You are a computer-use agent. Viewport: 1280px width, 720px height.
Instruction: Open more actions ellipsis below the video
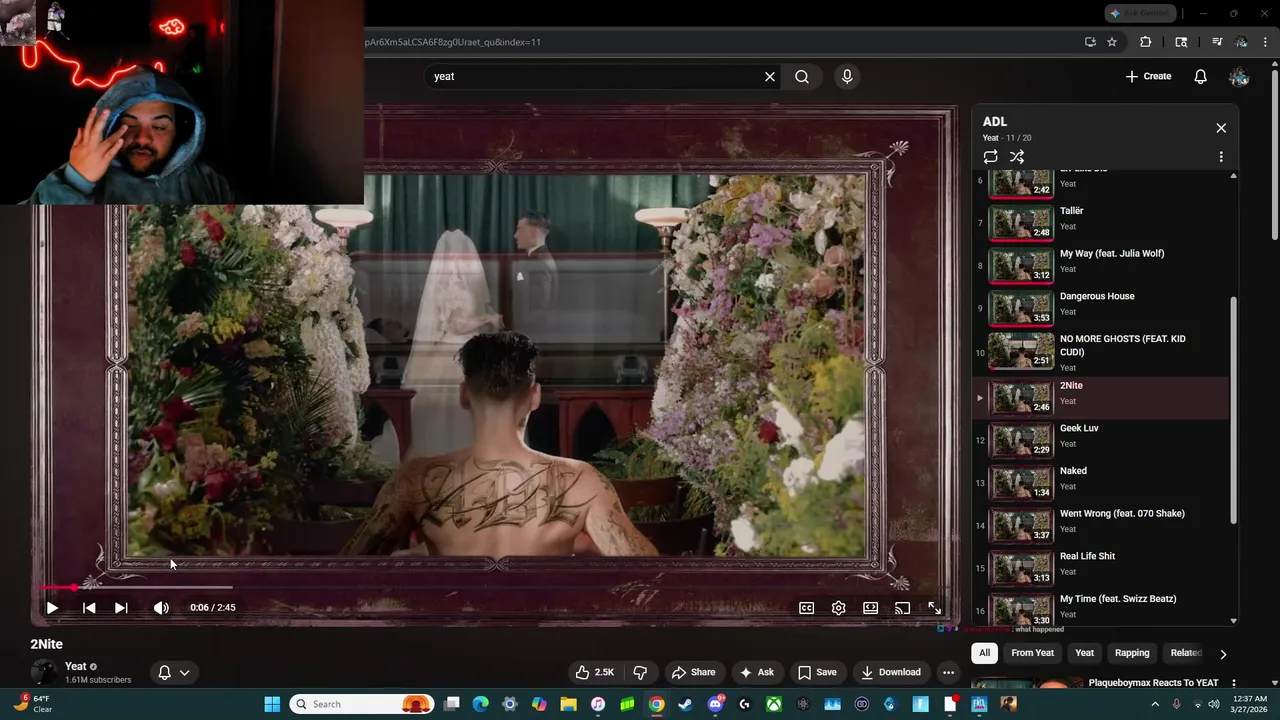(948, 672)
